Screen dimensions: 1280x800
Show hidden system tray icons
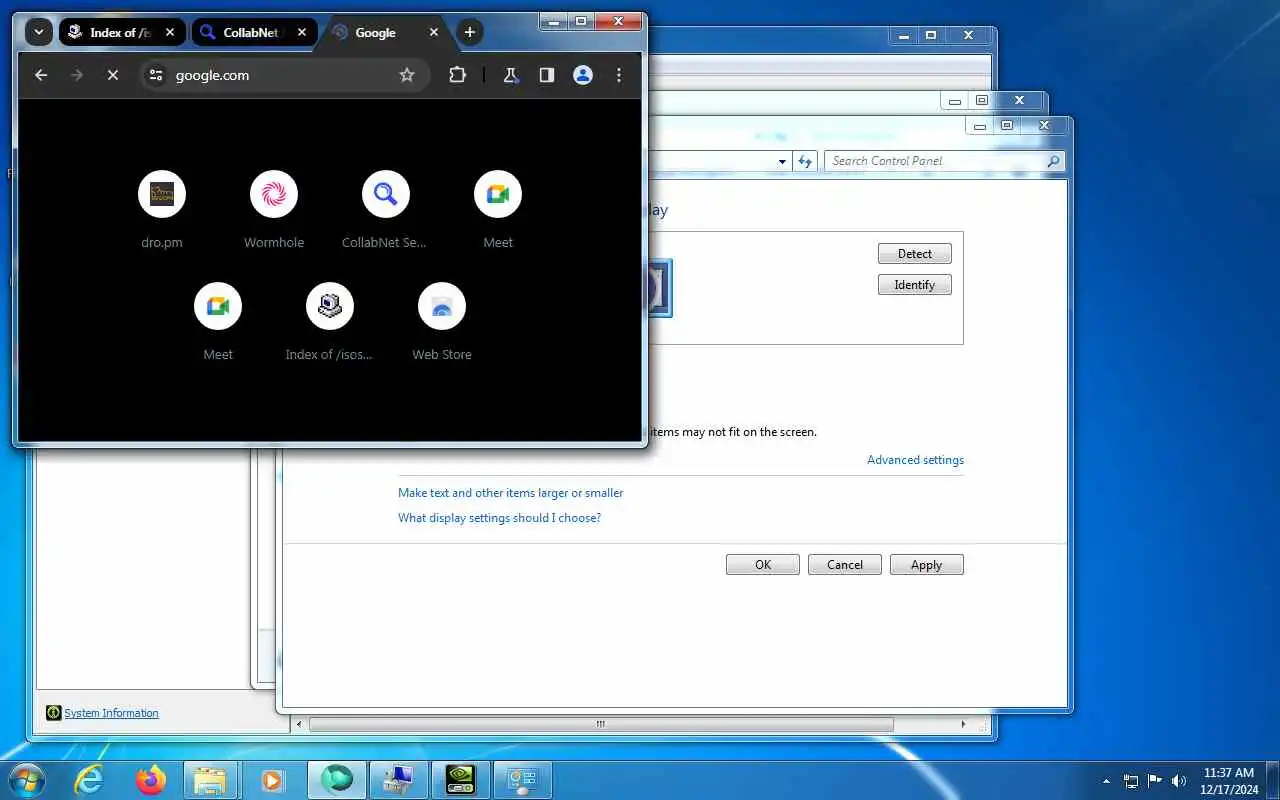tap(1106, 781)
